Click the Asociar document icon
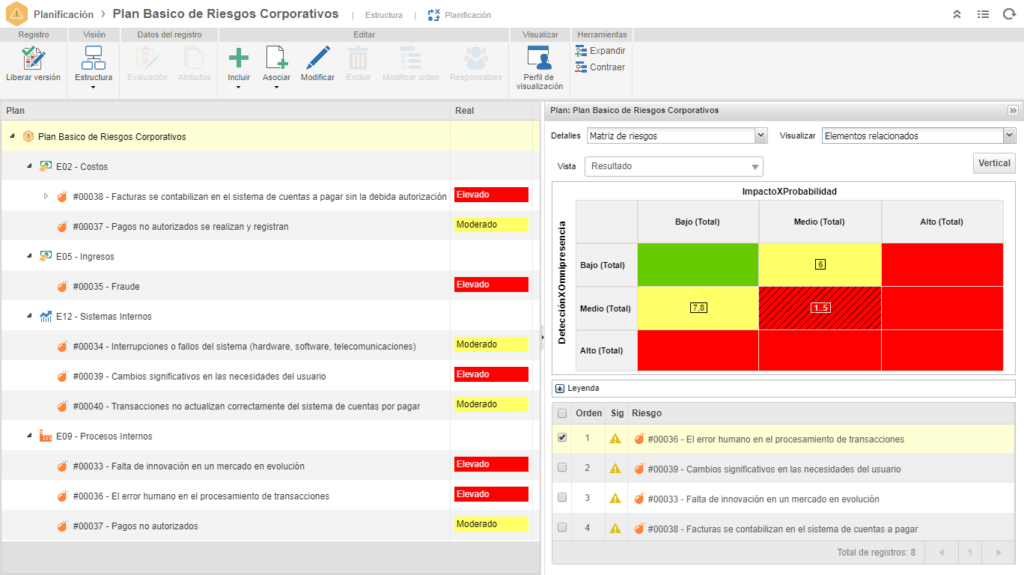1024x575 pixels. (x=276, y=58)
